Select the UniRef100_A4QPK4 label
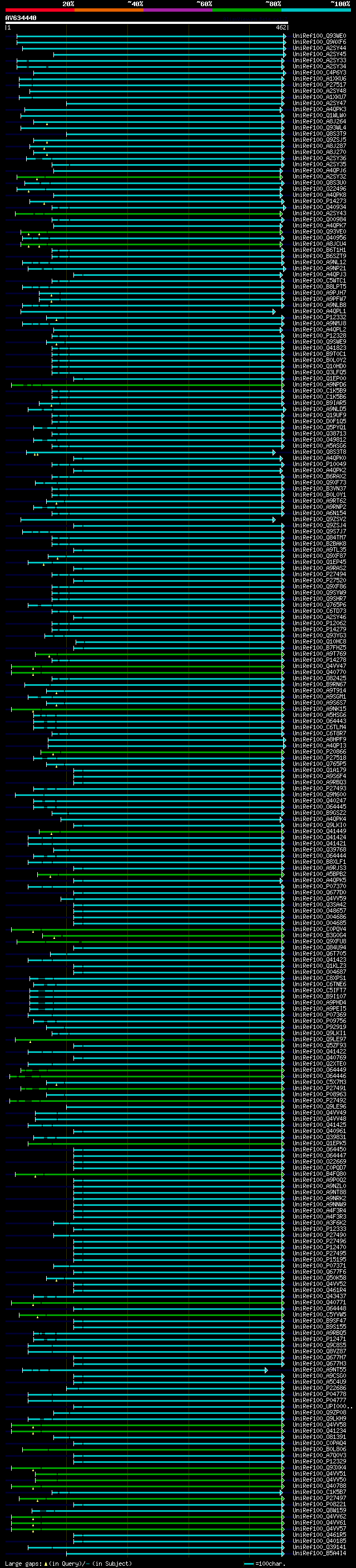This screenshot has width=356, height=1568. tap(319, 819)
